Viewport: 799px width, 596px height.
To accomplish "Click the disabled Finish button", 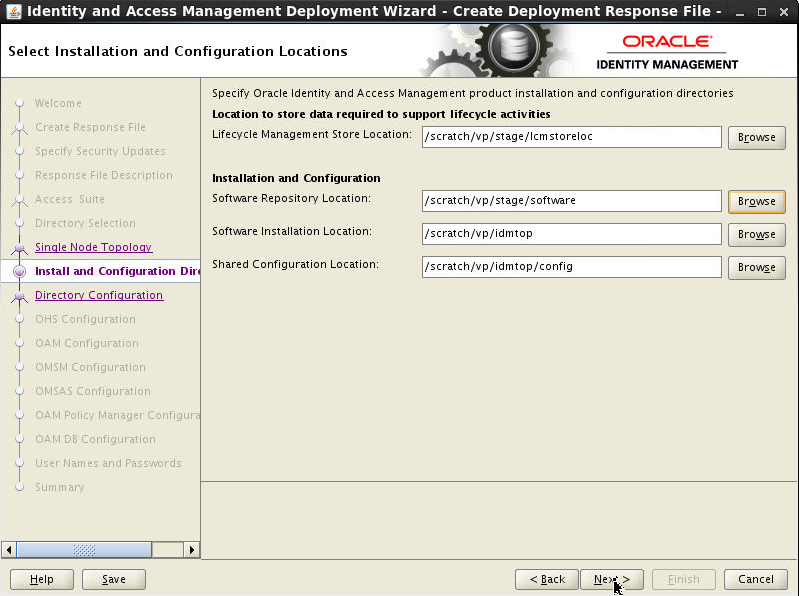I will pos(684,579).
